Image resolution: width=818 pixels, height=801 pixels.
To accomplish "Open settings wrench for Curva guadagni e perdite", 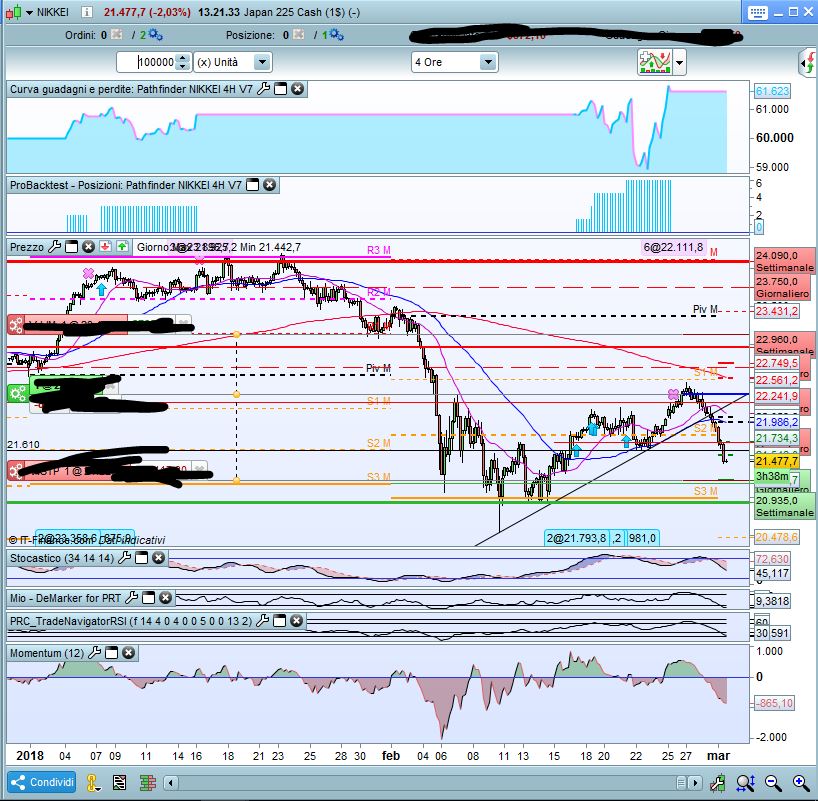I will [264, 89].
